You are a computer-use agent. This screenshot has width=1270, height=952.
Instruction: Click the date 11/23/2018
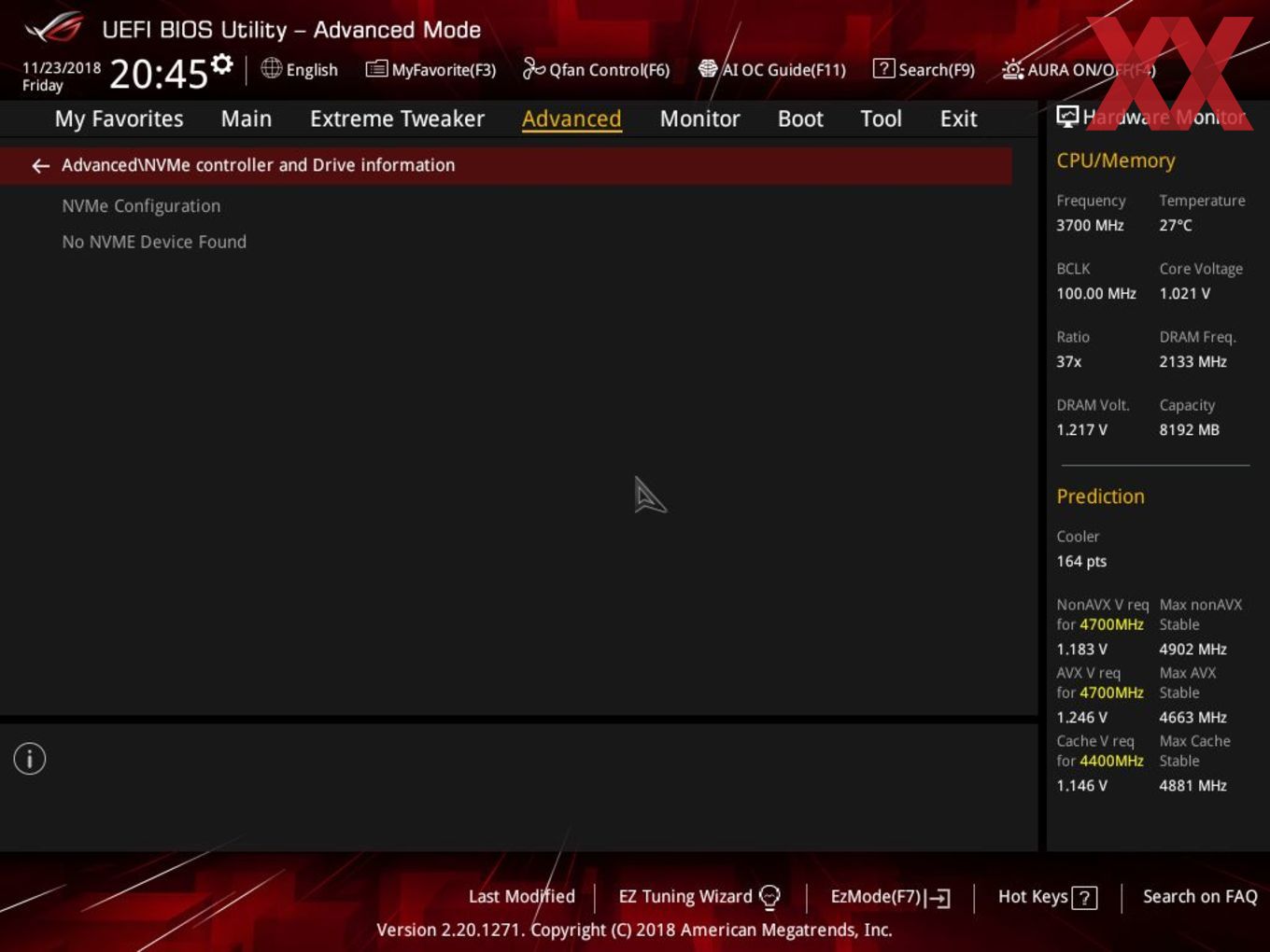point(62,68)
